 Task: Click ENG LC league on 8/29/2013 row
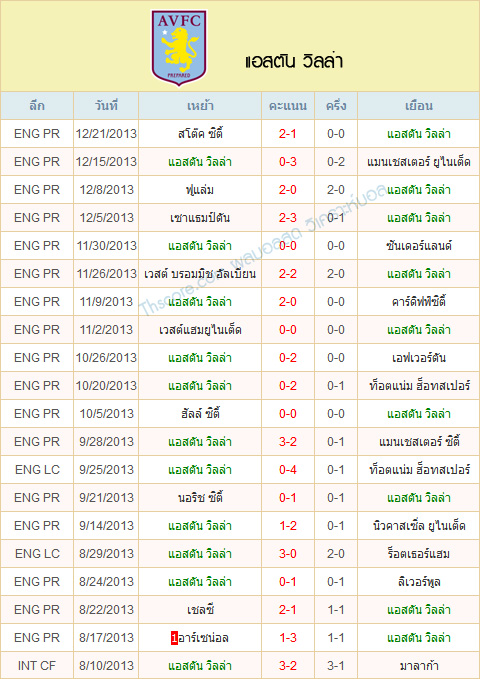pos(37,554)
